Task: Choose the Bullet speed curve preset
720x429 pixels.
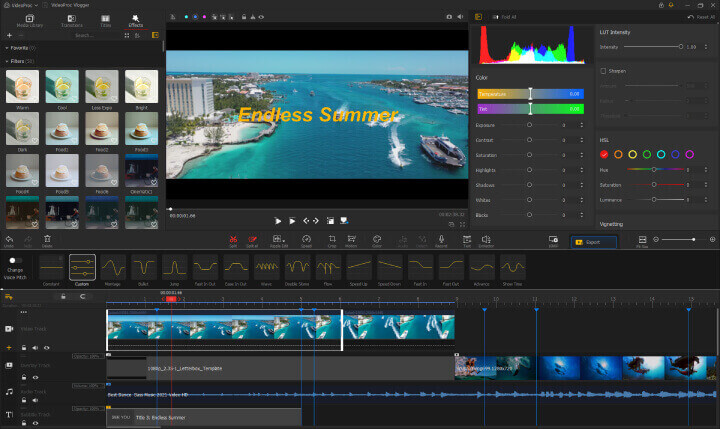Action: point(143,267)
